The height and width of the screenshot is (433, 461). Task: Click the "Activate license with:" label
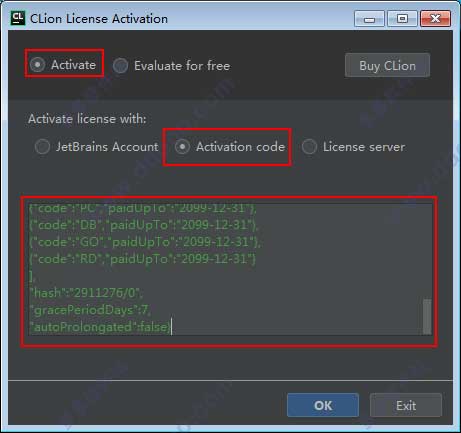pos(87,119)
